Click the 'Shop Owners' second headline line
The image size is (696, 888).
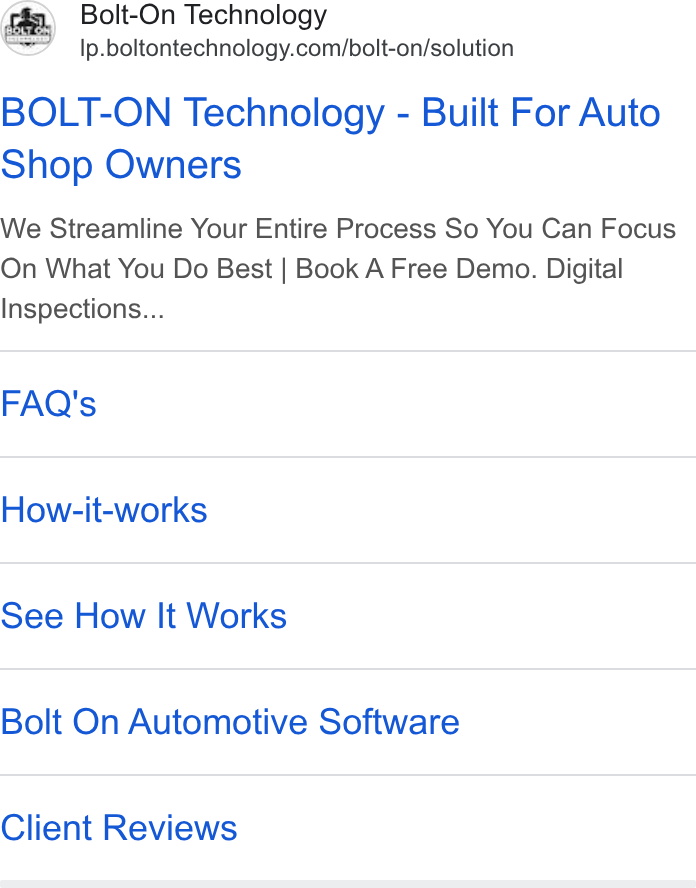pos(121,164)
